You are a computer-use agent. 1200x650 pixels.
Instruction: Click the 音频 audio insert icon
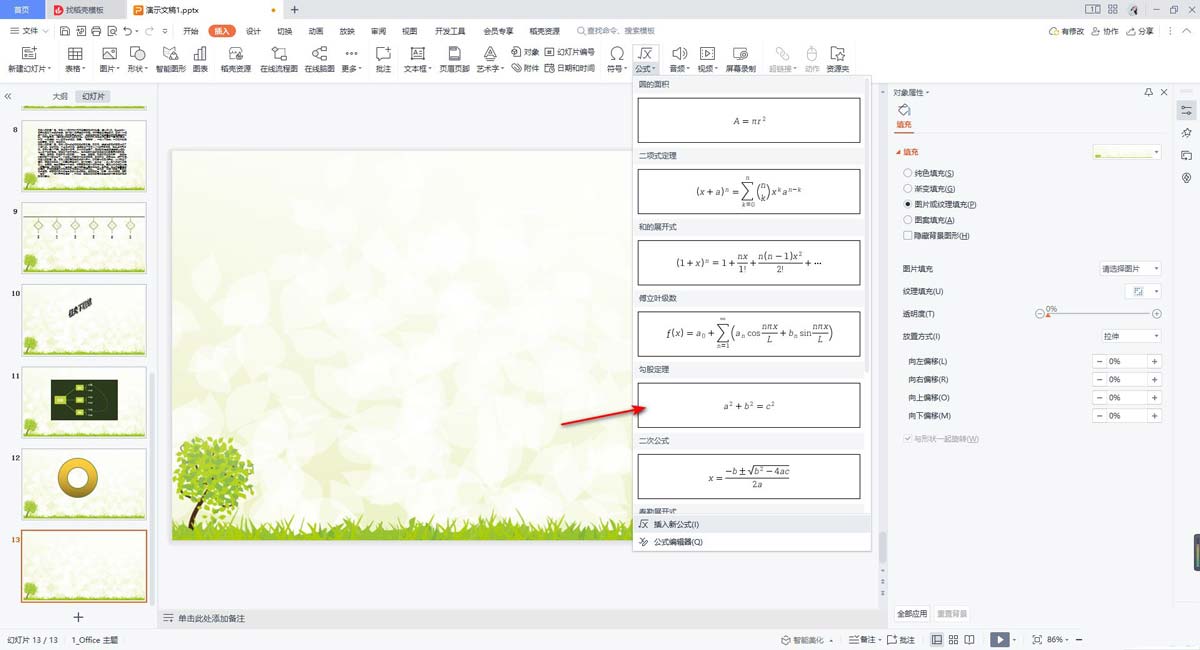pos(679,53)
